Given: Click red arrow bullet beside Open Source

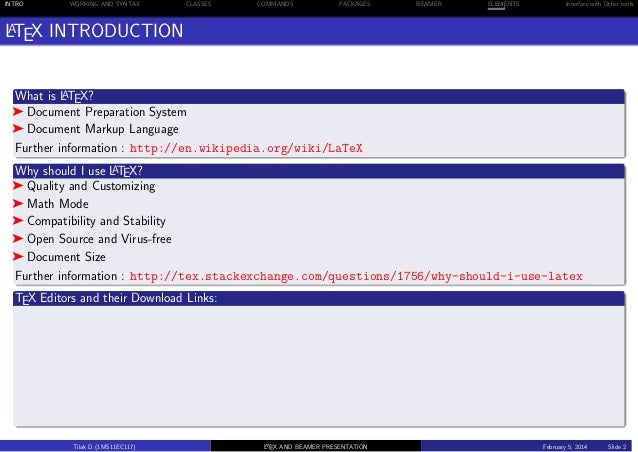Looking at the screenshot, I should click(x=18, y=238).
